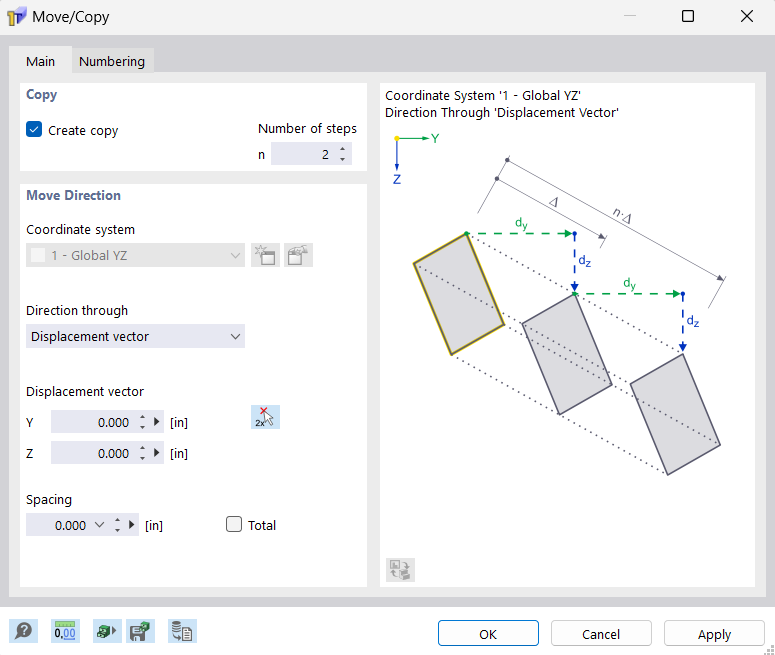Click the units and decimal places icon
This screenshot has height=655, width=775.
pos(65,631)
